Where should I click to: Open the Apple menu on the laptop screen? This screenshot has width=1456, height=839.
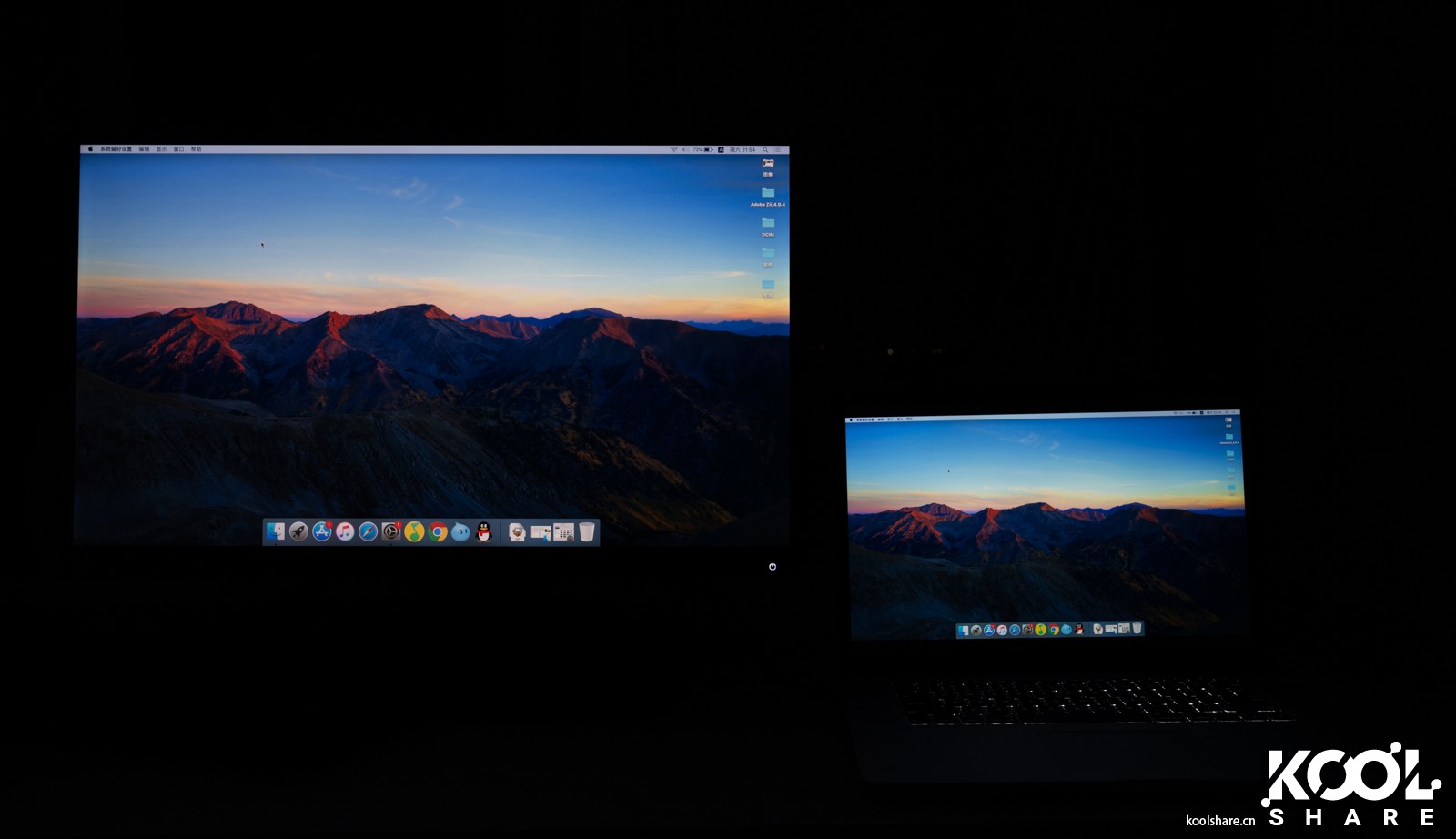pyautogui.click(x=851, y=420)
